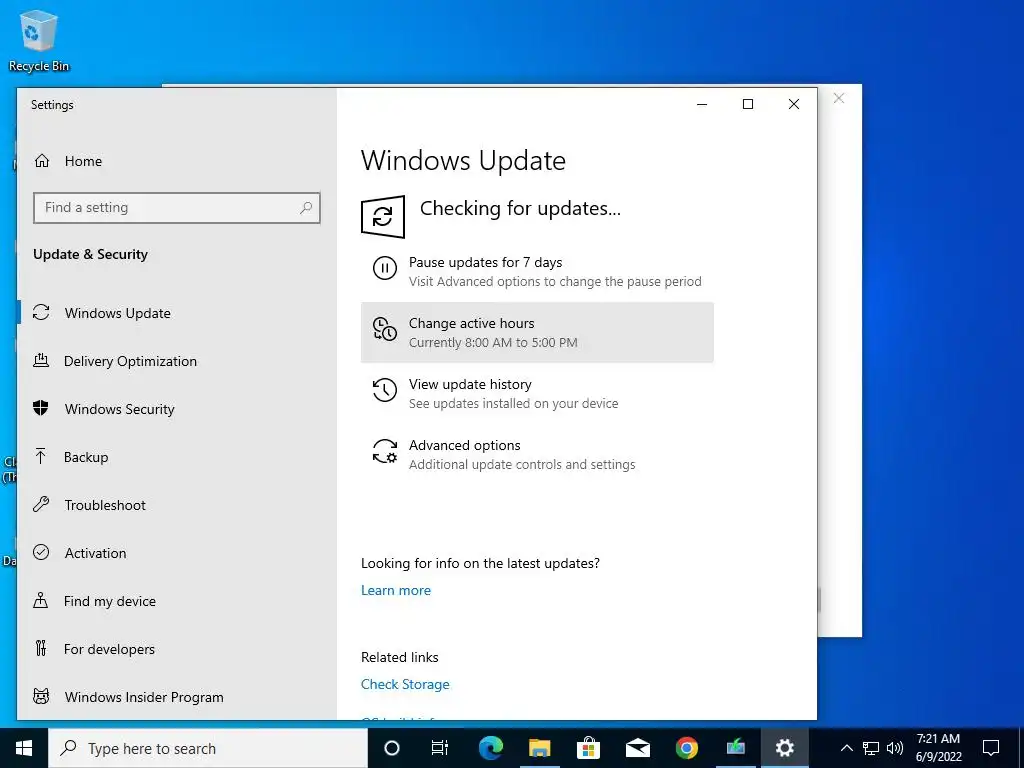Maximize the Settings window
1024x768 pixels.
click(x=748, y=104)
